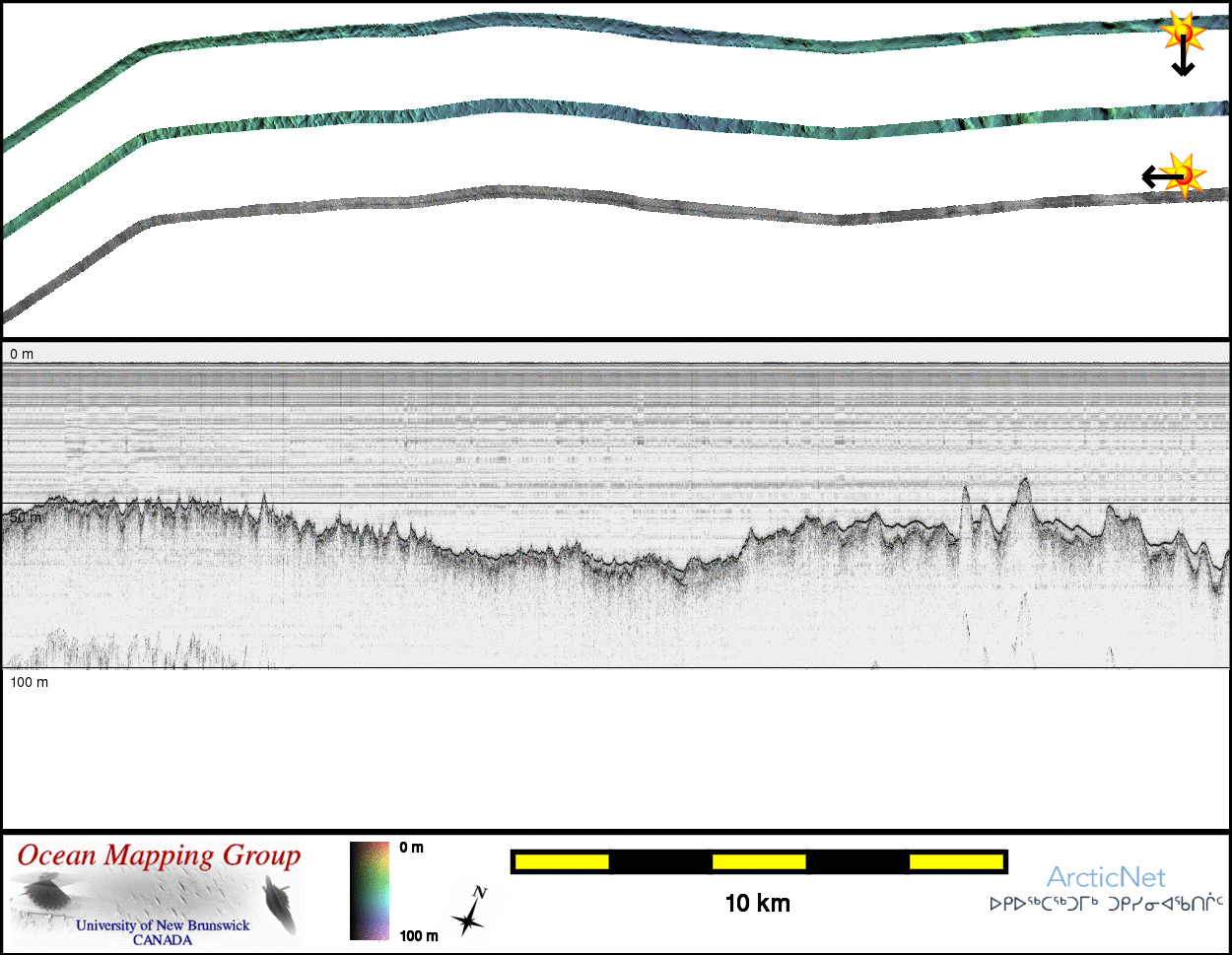Click the Ocean Mapping Group title

click(x=159, y=855)
